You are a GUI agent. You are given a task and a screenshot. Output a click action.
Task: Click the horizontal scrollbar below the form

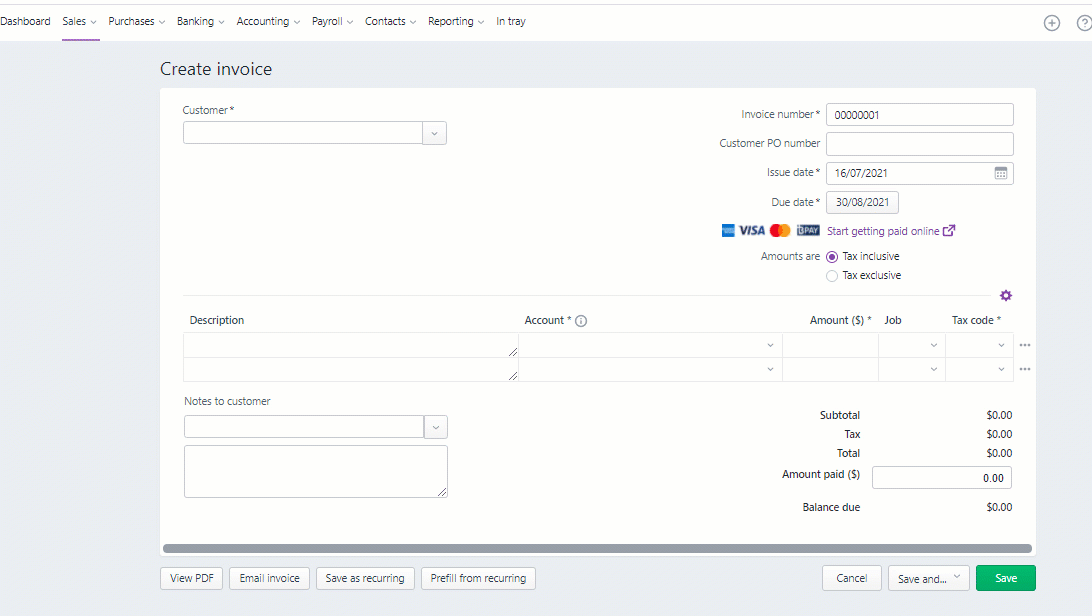597,548
